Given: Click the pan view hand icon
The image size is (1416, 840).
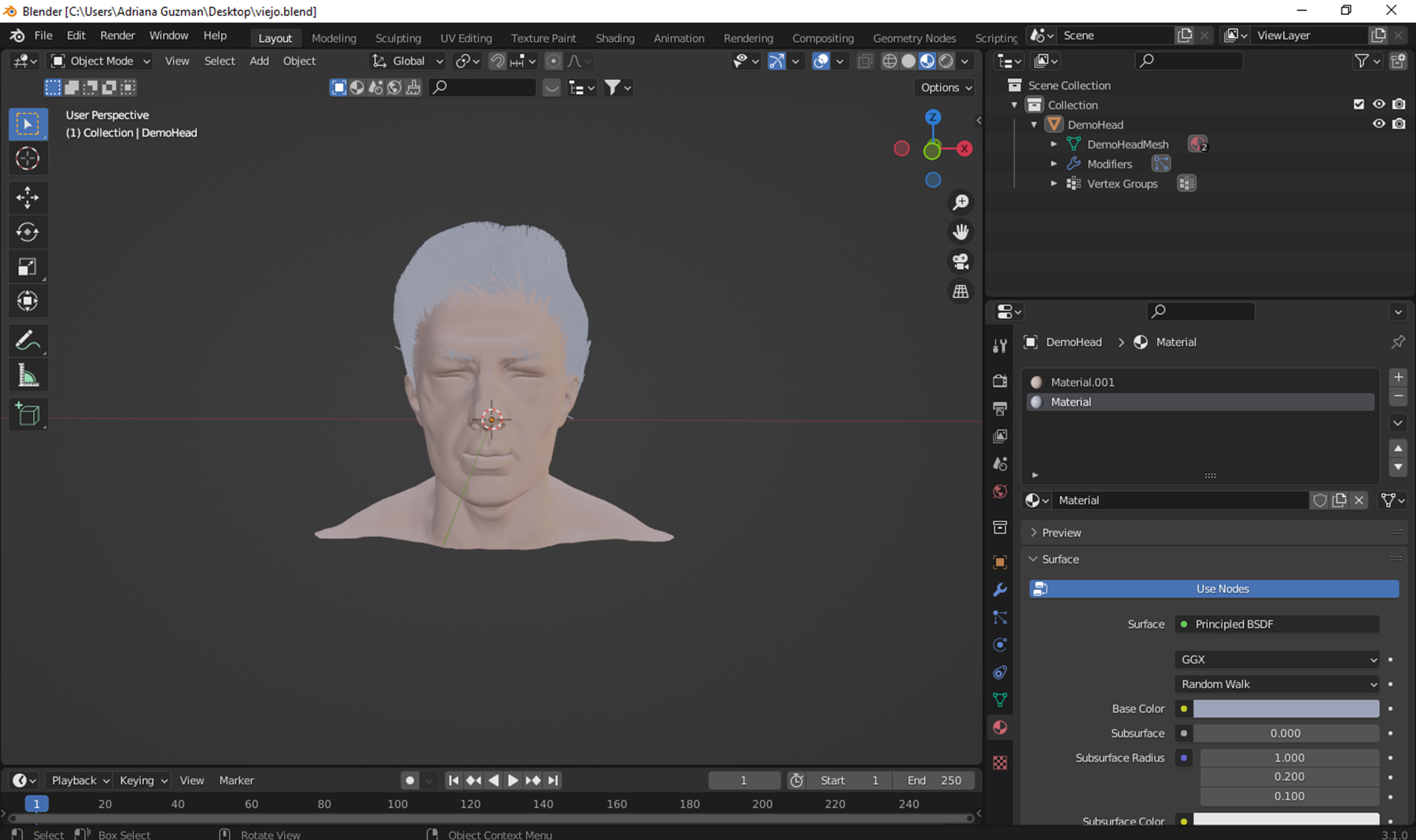Looking at the screenshot, I should click(961, 232).
